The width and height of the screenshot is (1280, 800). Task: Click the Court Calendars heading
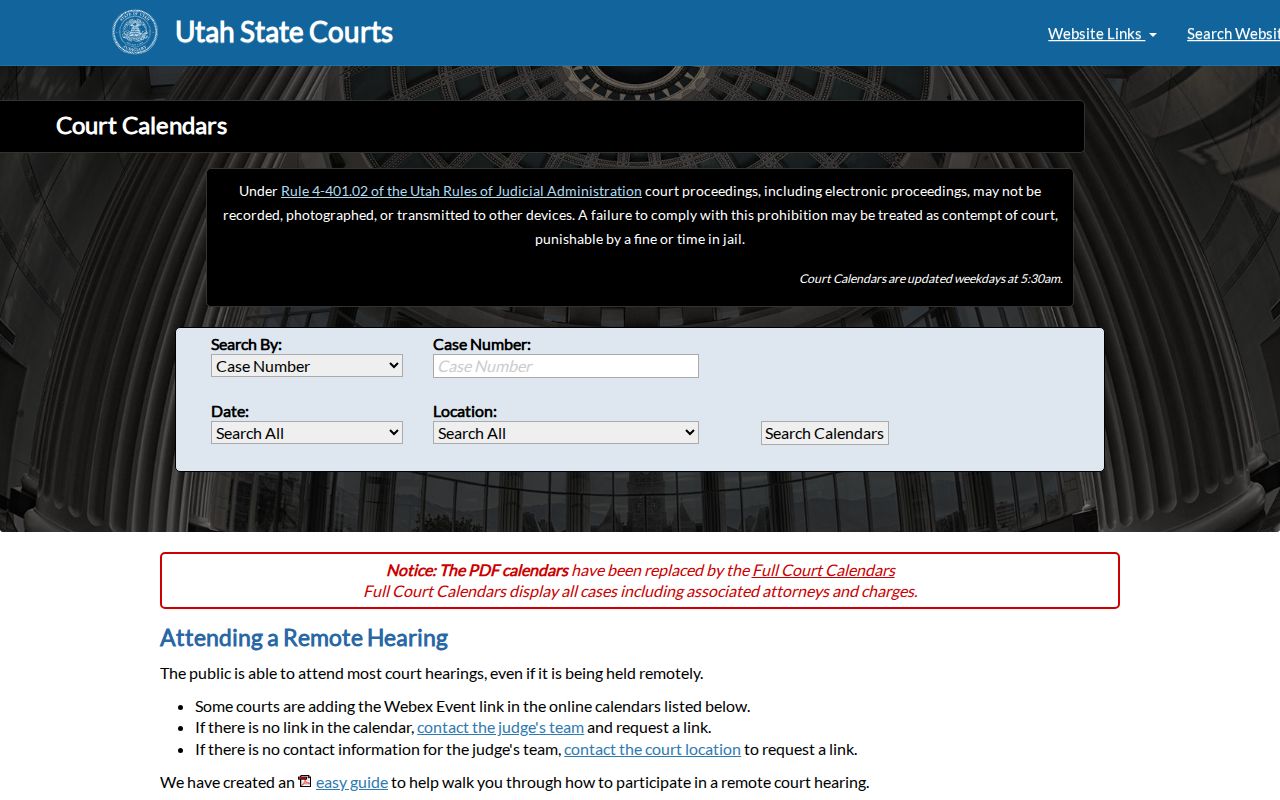(x=142, y=126)
